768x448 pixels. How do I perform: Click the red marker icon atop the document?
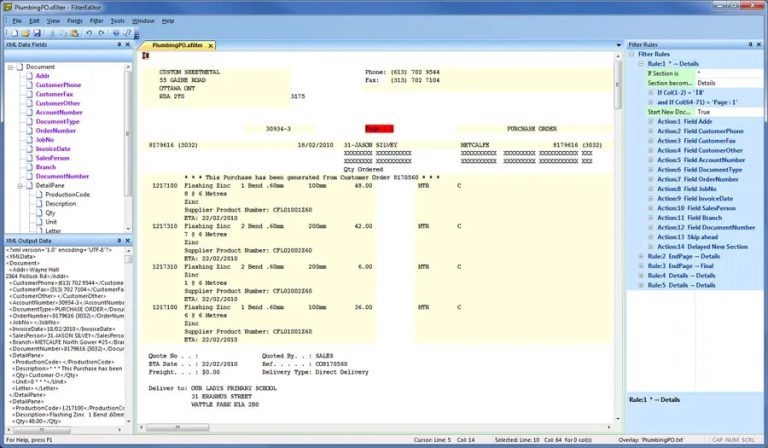(x=145, y=56)
